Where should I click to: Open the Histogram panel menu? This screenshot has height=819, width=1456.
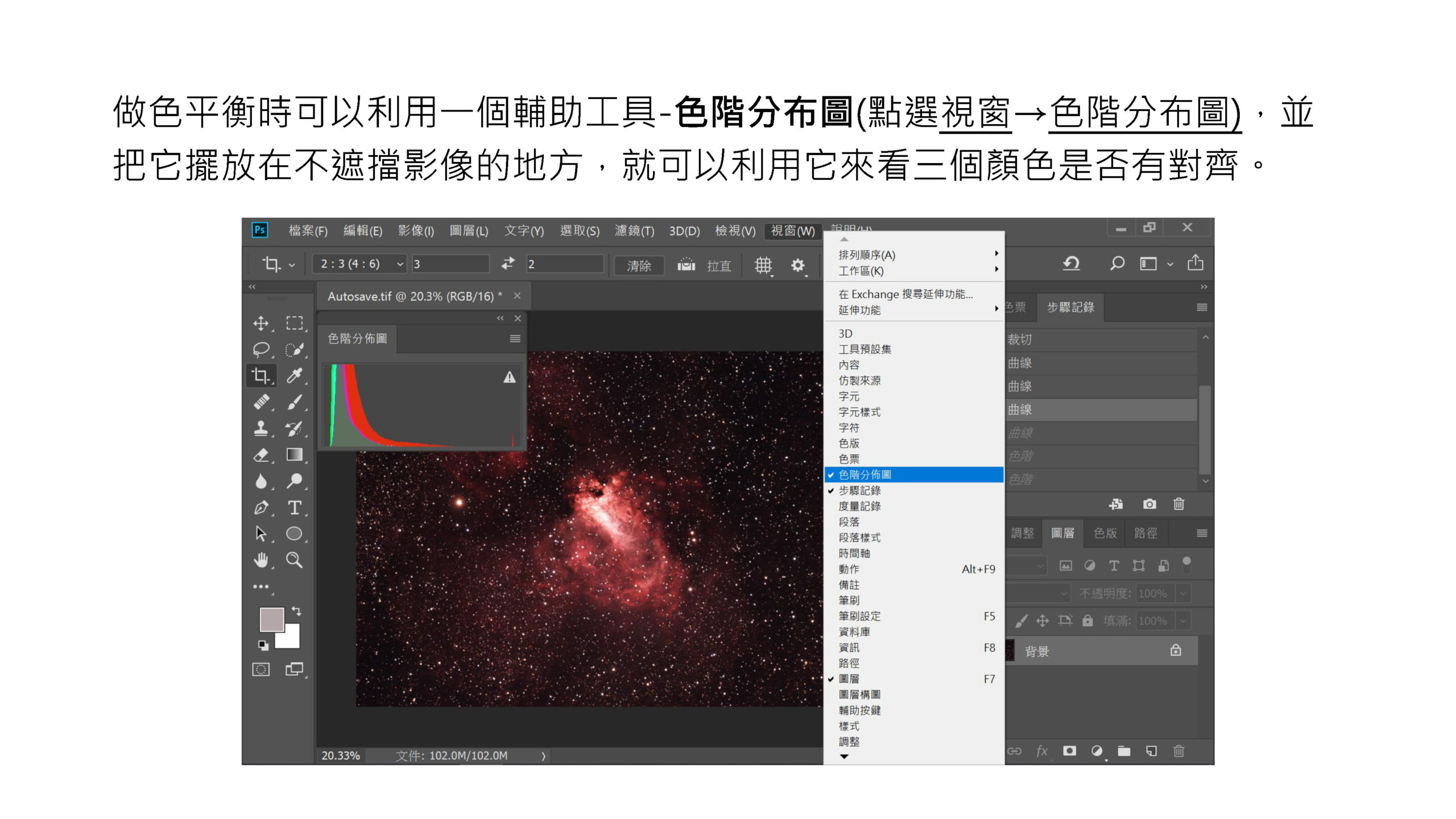click(515, 338)
